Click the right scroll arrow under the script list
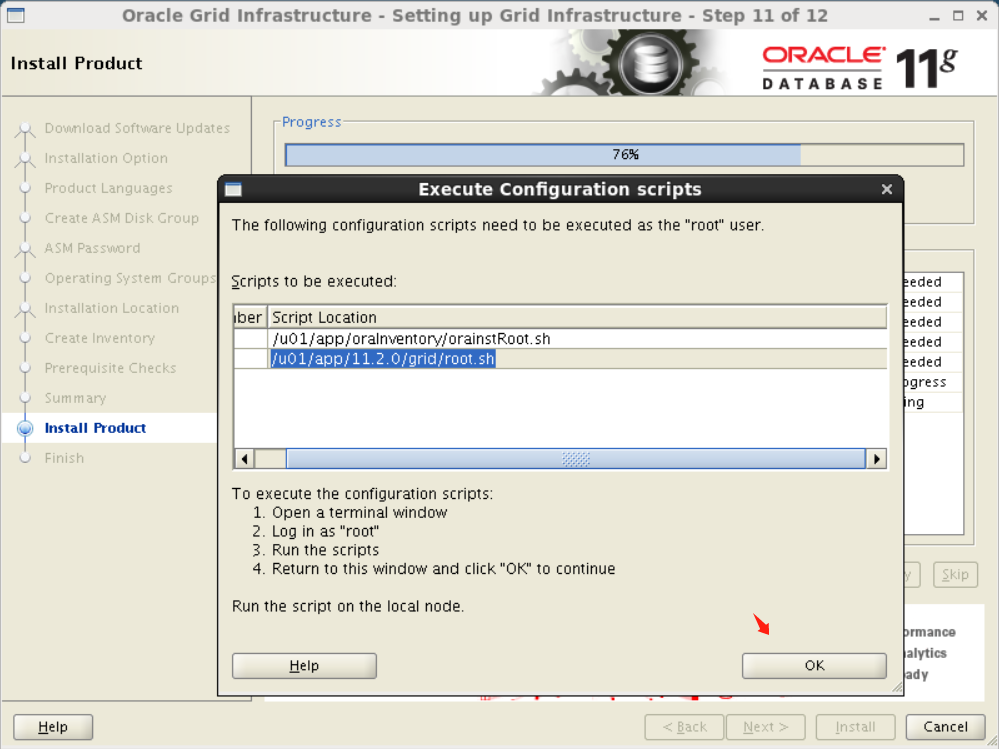The height and width of the screenshot is (749, 999). [877, 458]
